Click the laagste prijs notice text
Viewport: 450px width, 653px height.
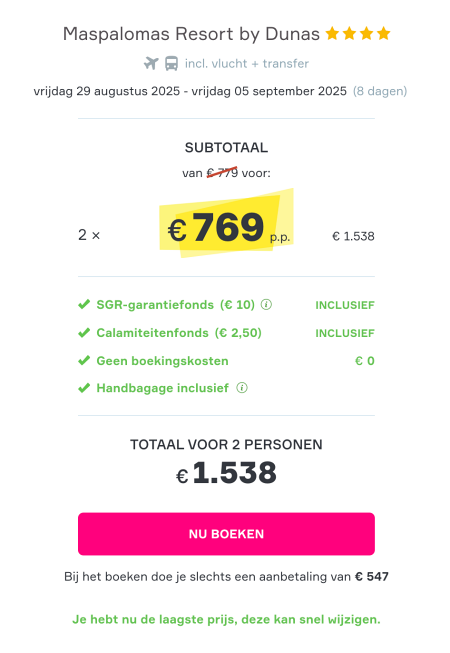pos(226,619)
